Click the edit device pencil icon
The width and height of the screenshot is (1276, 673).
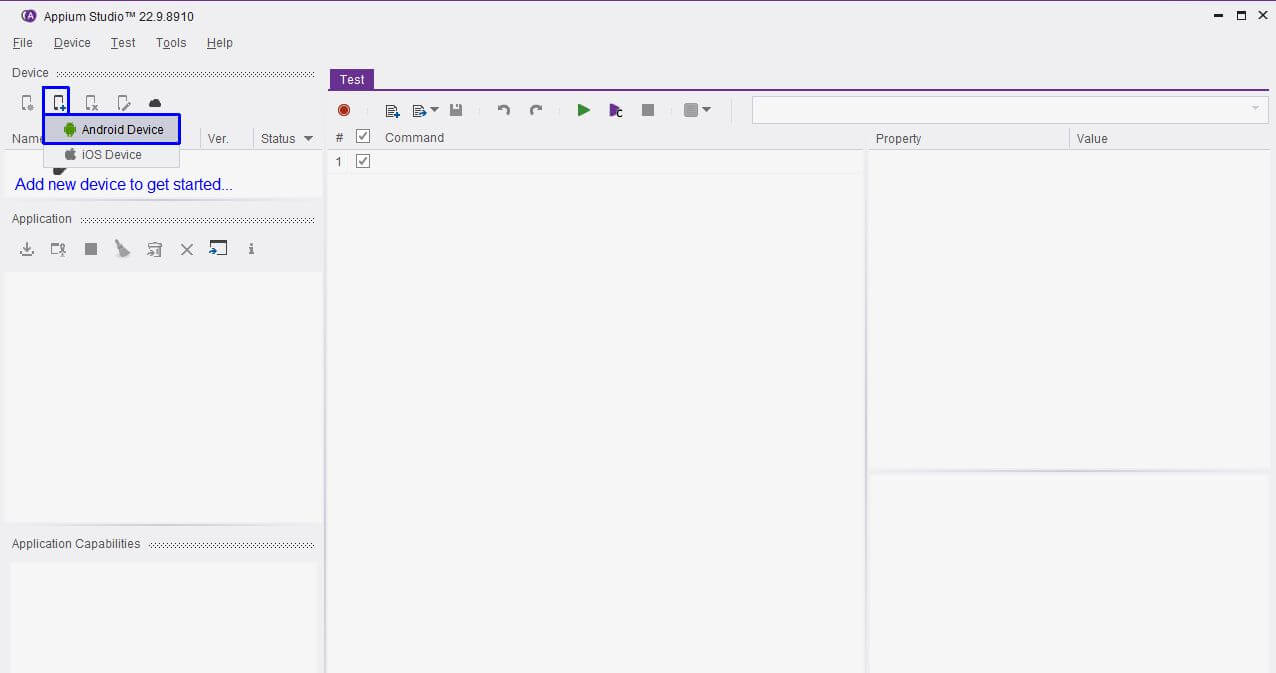[x=123, y=103]
